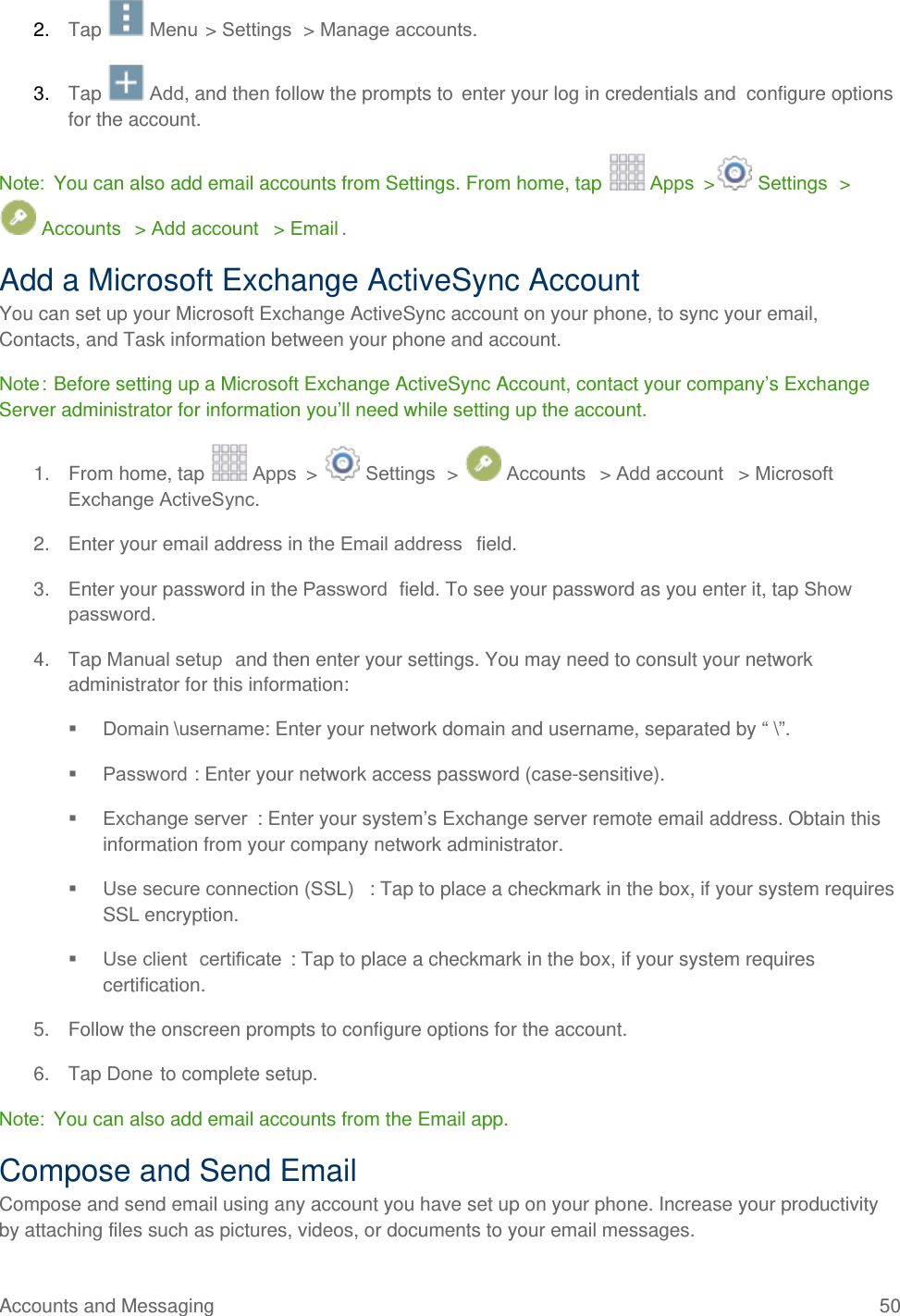Click the three-dot Menu icon

[126, 18]
